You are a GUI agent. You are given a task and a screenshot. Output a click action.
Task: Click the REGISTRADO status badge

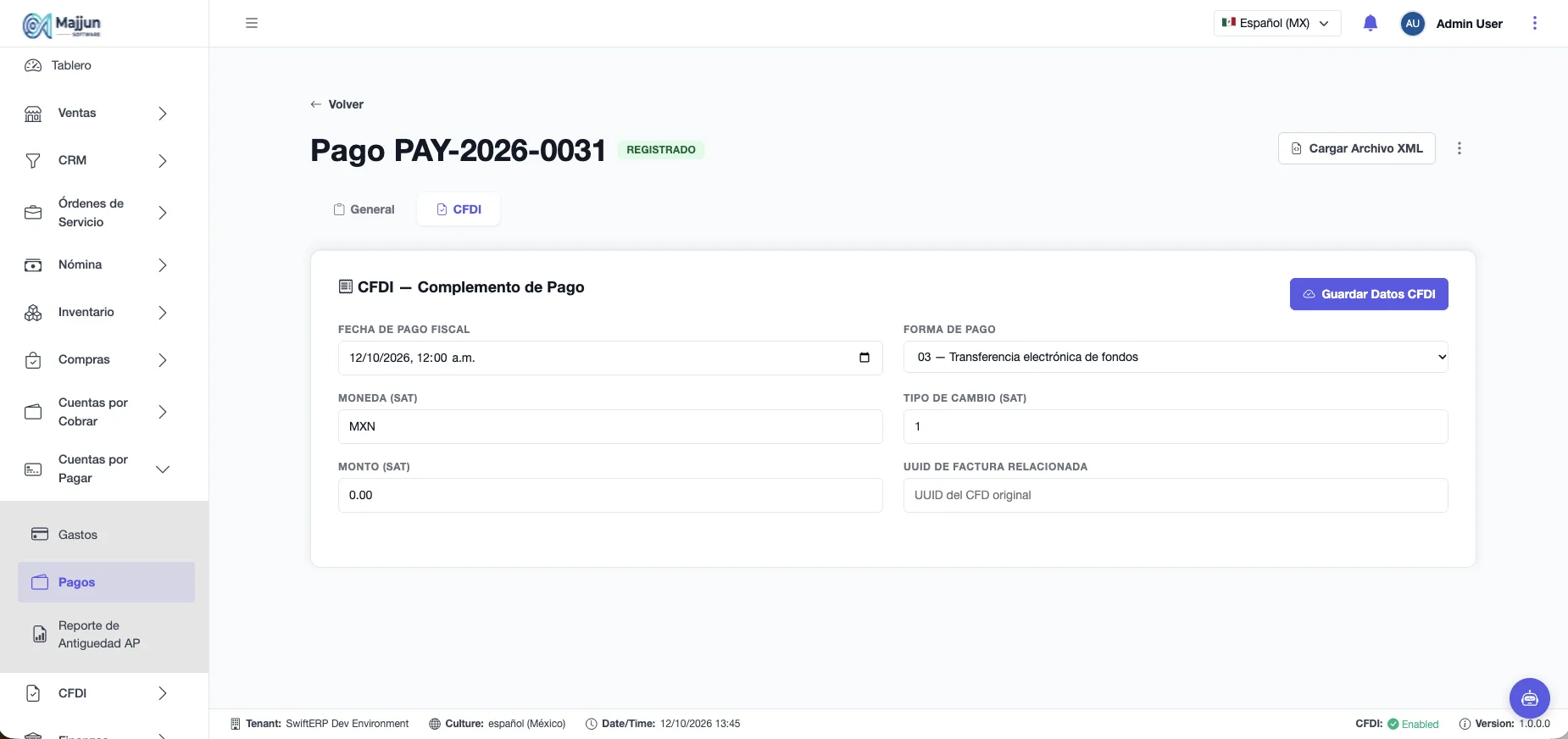click(x=661, y=150)
